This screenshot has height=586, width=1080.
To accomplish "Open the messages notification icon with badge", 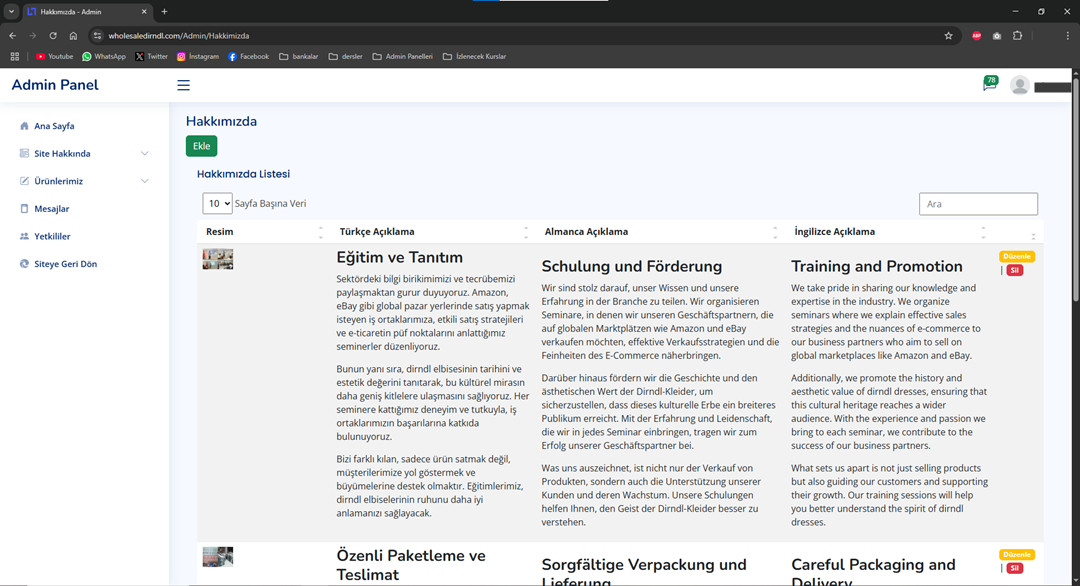I will 989,85.
